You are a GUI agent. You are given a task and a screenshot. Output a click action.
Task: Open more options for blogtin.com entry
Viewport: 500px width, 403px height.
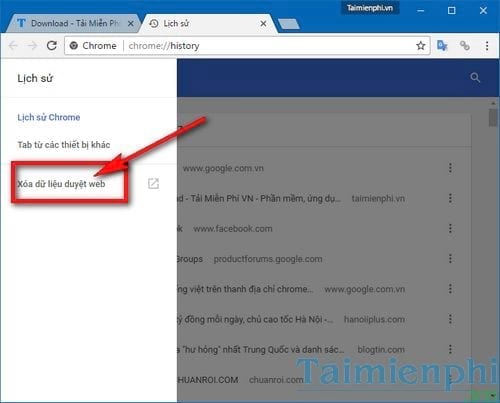click(x=450, y=349)
